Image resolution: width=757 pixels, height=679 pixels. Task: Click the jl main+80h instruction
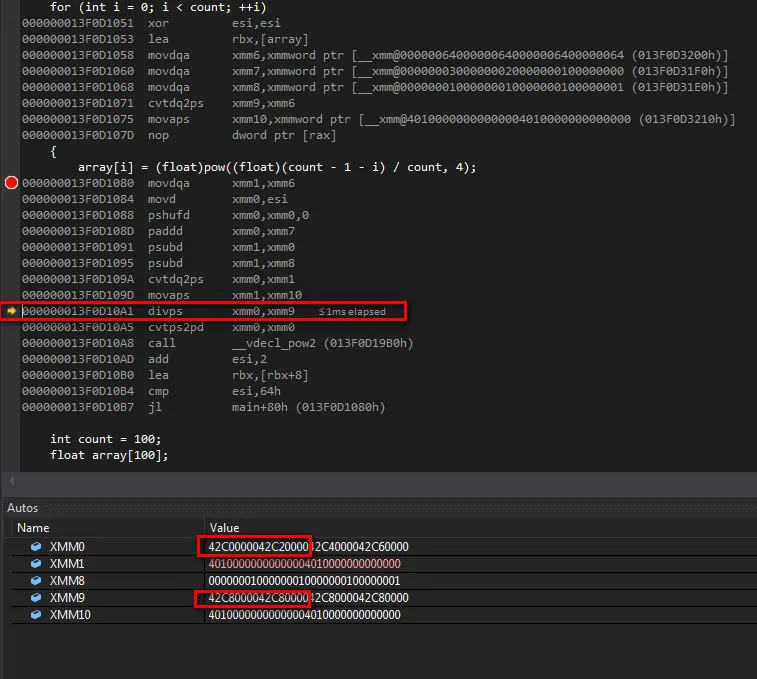tap(203, 407)
